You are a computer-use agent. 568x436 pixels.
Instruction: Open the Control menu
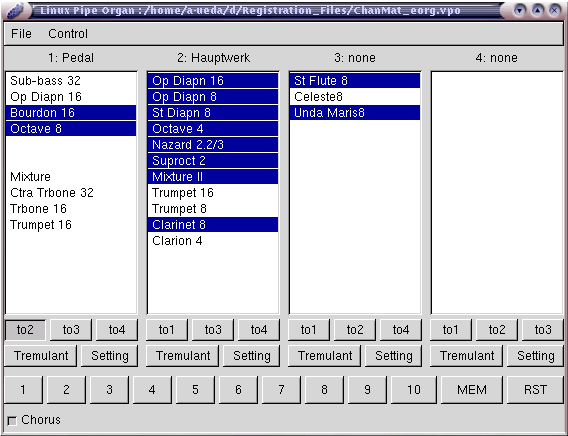coord(68,34)
